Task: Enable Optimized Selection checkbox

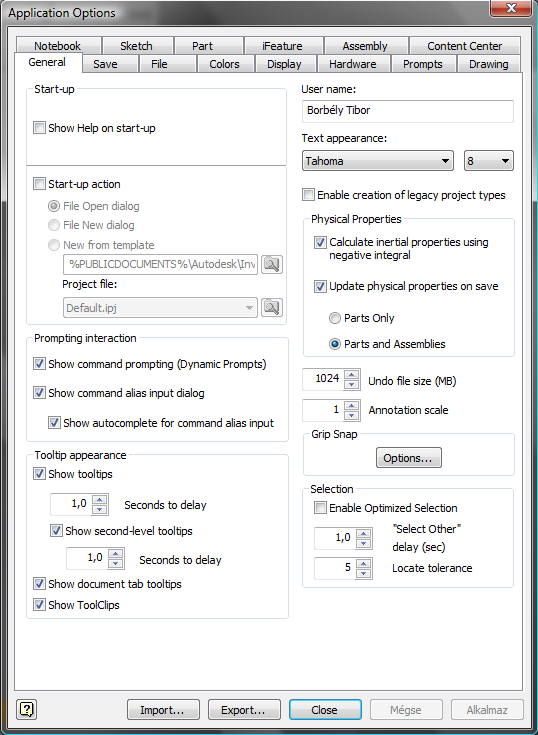Action: (x=321, y=508)
